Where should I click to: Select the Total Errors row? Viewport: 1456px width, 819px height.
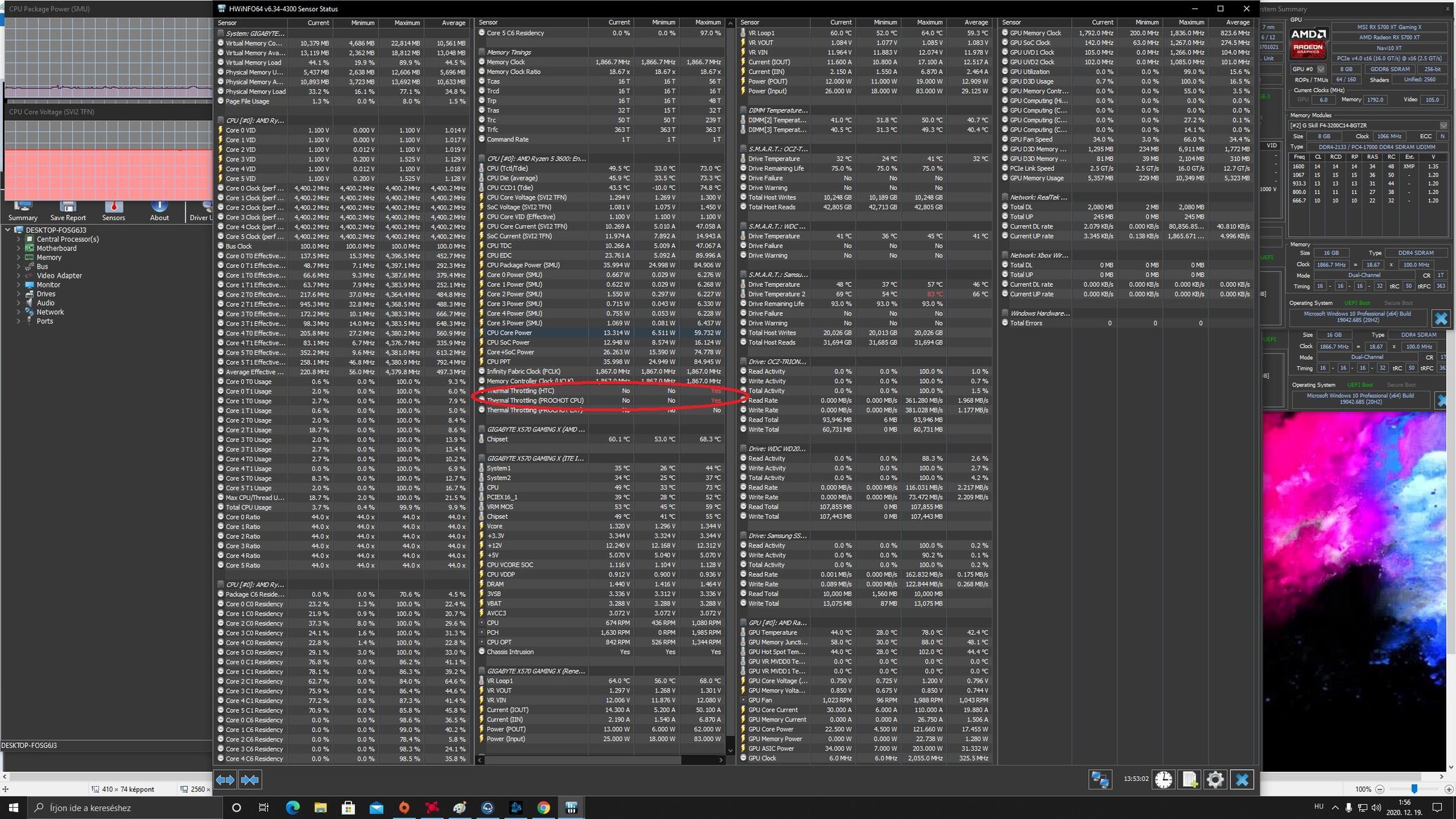coord(1127,323)
